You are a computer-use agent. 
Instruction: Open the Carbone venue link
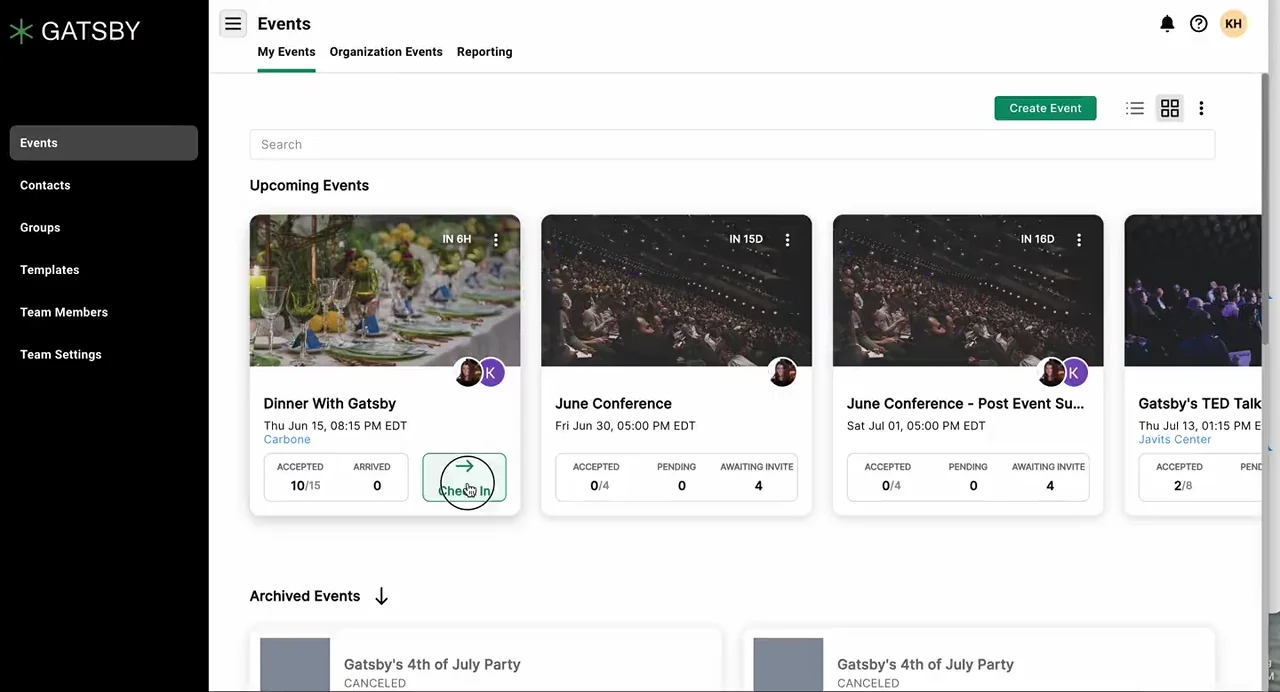[287, 439]
